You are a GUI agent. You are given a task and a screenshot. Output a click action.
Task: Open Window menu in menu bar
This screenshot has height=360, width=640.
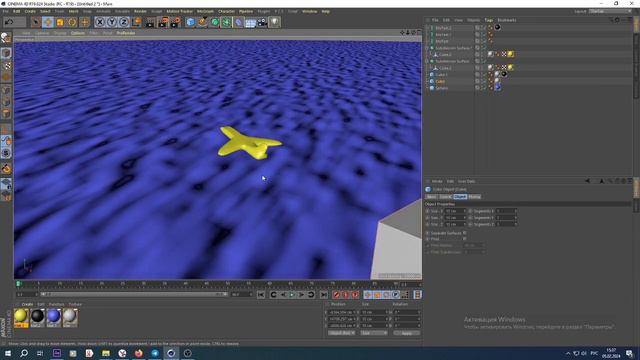click(x=309, y=11)
